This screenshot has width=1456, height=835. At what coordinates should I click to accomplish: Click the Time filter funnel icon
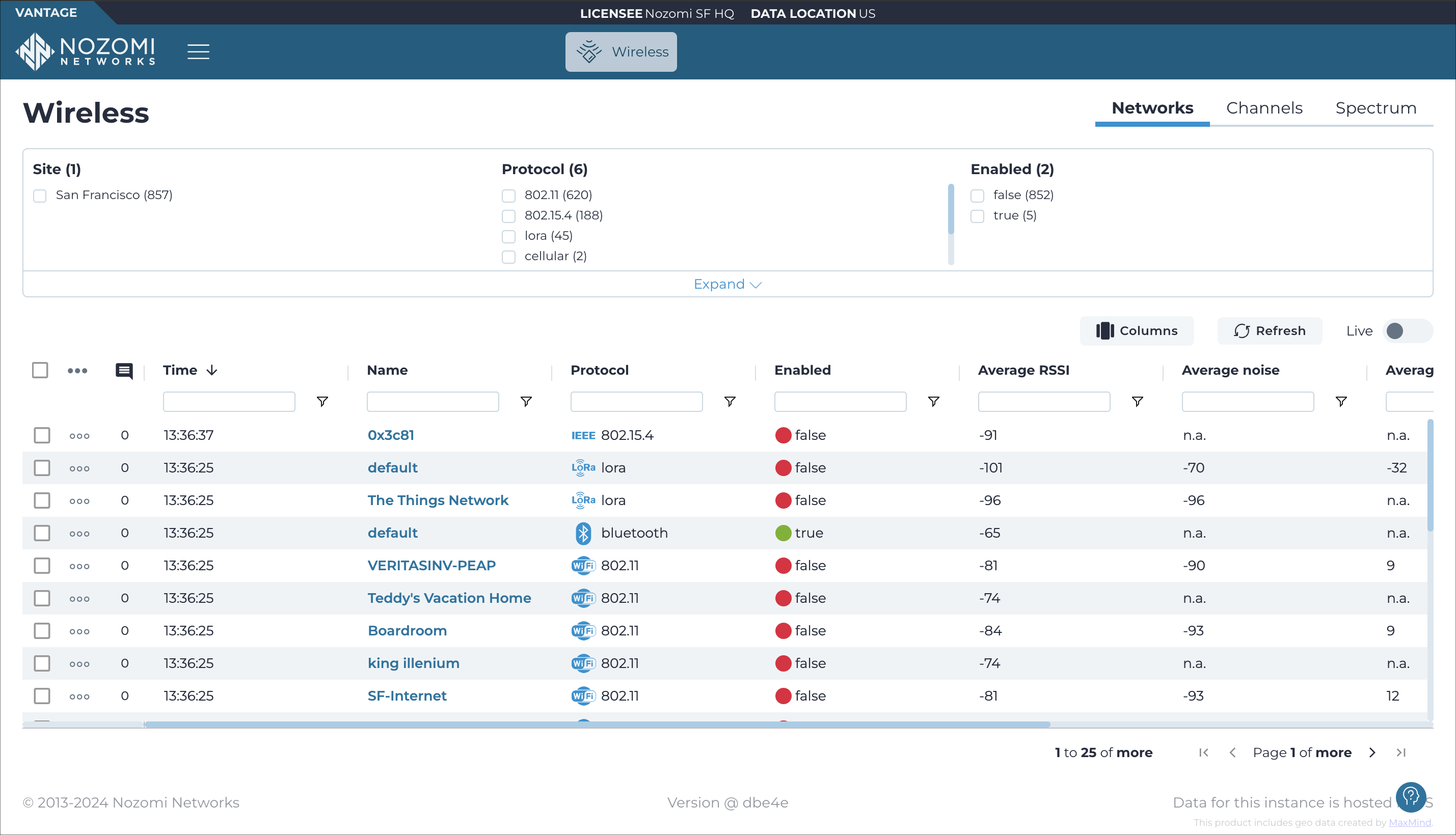coord(322,401)
